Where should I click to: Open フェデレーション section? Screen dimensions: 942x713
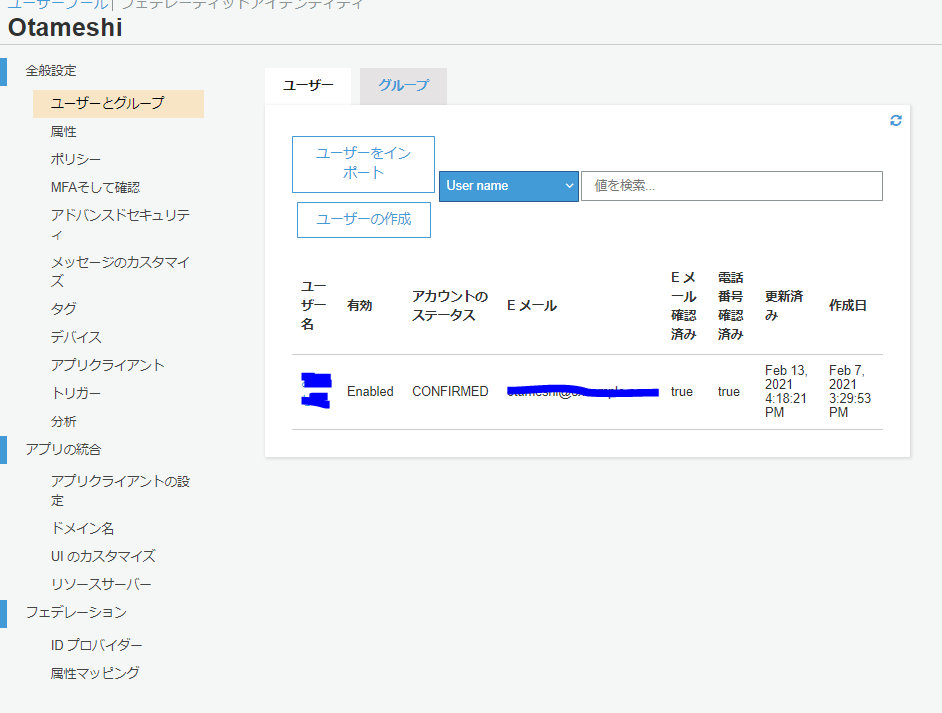[x=76, y=612]
